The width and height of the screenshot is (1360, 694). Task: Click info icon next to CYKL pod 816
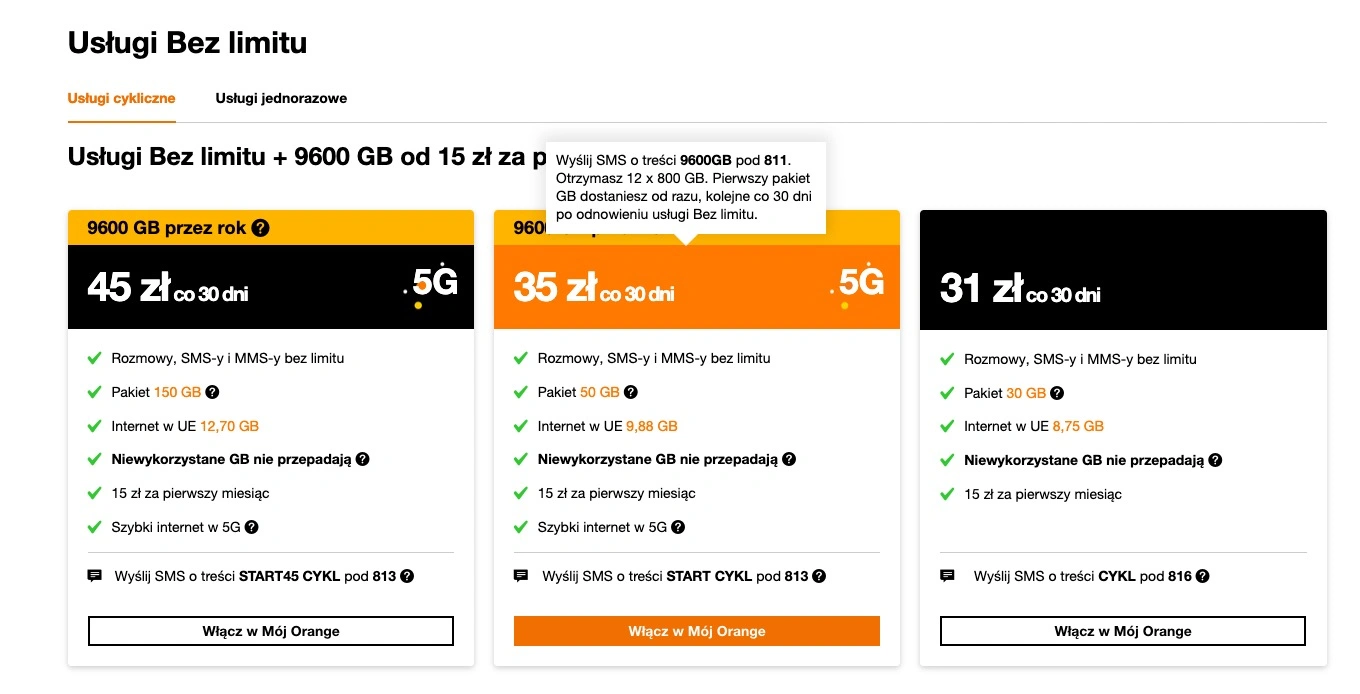(1202, 577)
